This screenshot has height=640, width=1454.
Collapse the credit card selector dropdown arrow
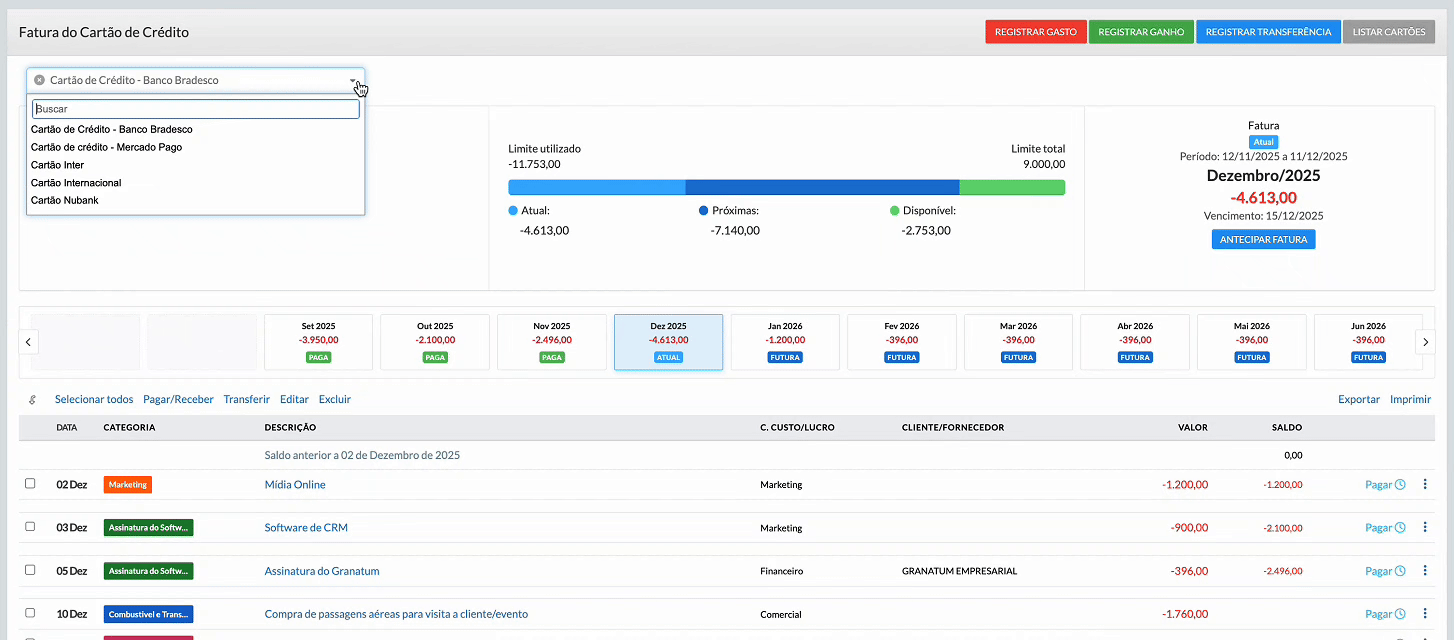[353, 81]
